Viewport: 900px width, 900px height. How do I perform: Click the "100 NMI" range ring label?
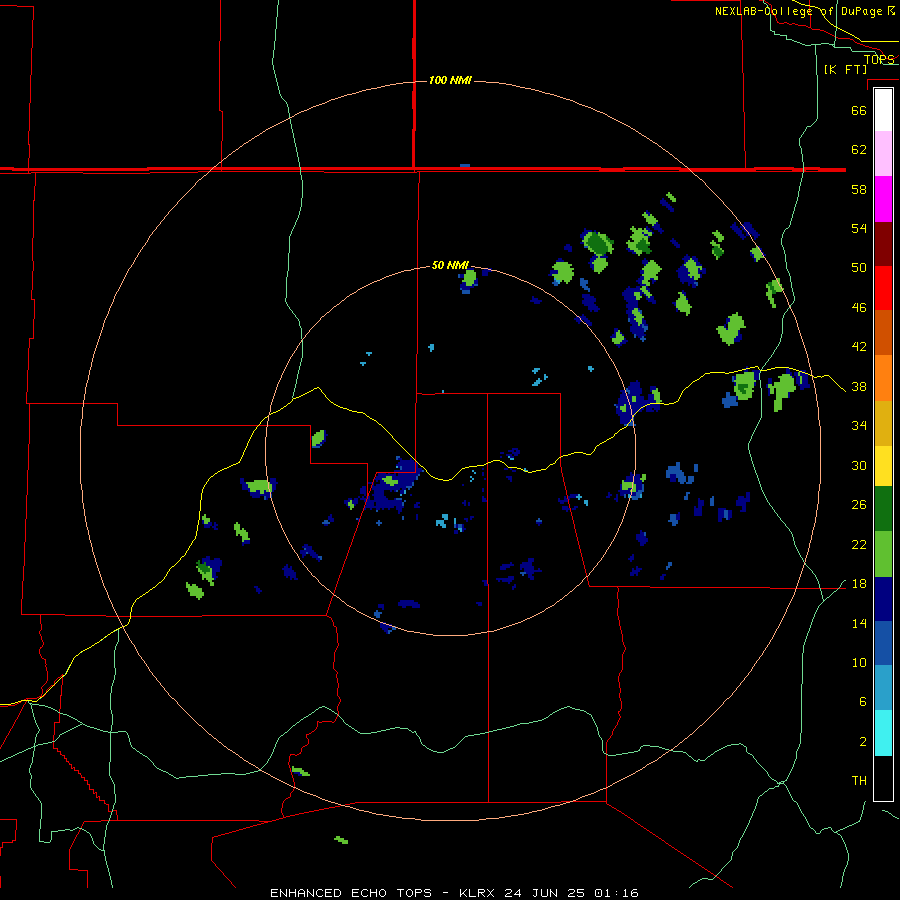[x=450, y=80]
